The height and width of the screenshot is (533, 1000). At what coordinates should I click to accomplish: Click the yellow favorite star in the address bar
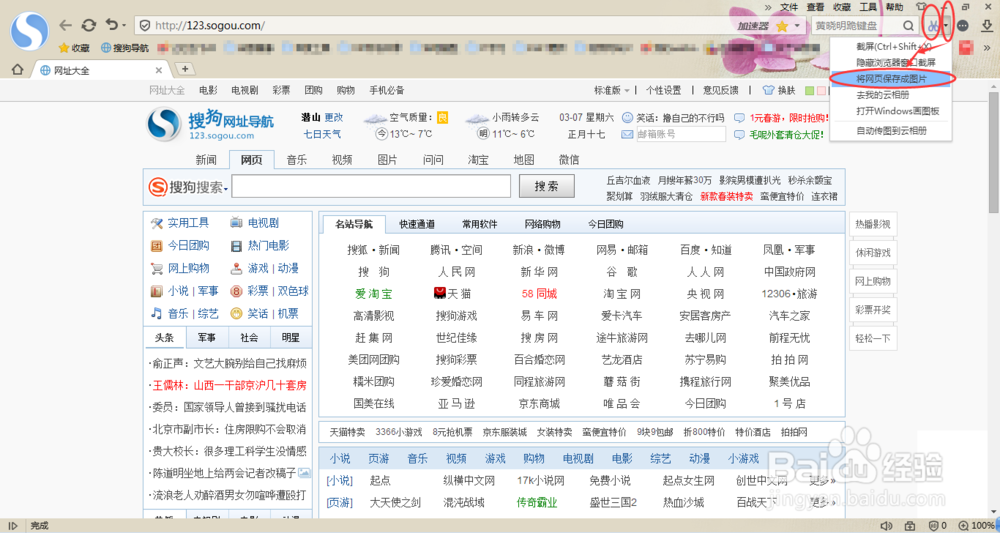click(782, 26)
